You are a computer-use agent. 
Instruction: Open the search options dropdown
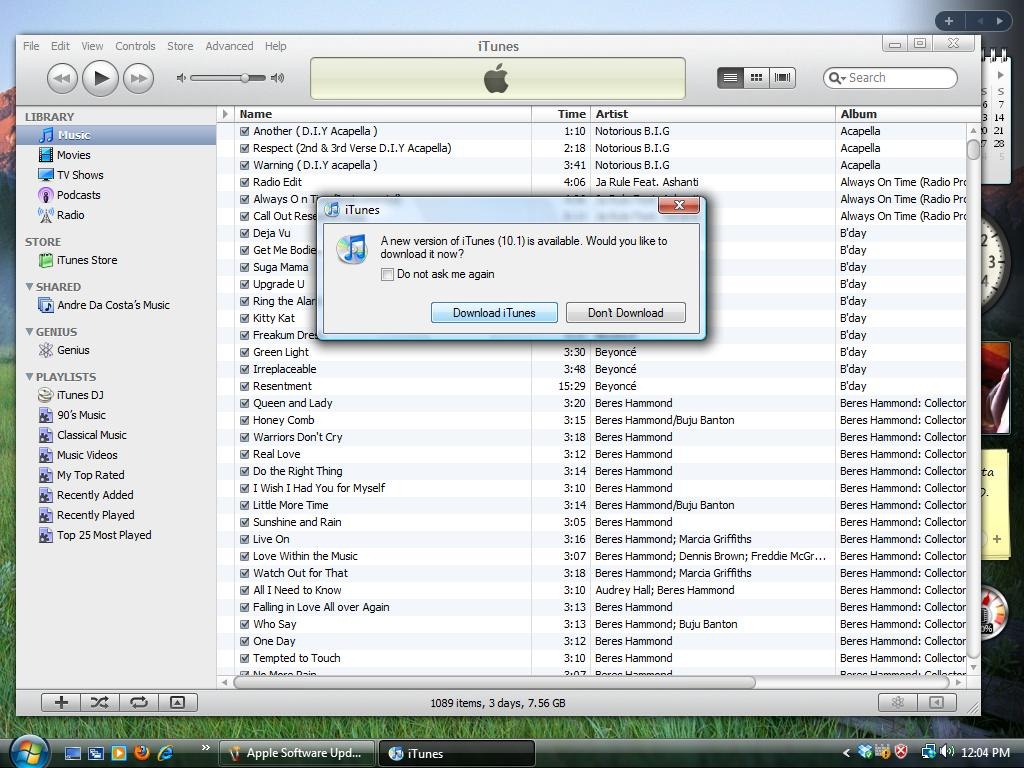point(837,78)
